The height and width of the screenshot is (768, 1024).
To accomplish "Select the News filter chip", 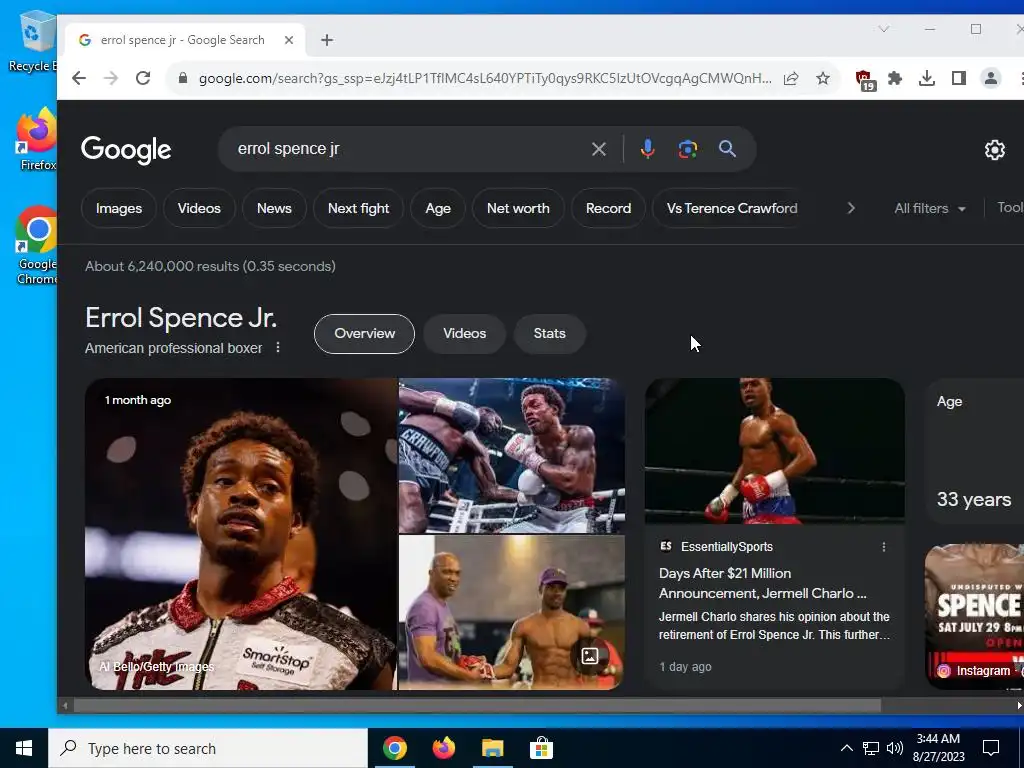I will coord(274,208).
